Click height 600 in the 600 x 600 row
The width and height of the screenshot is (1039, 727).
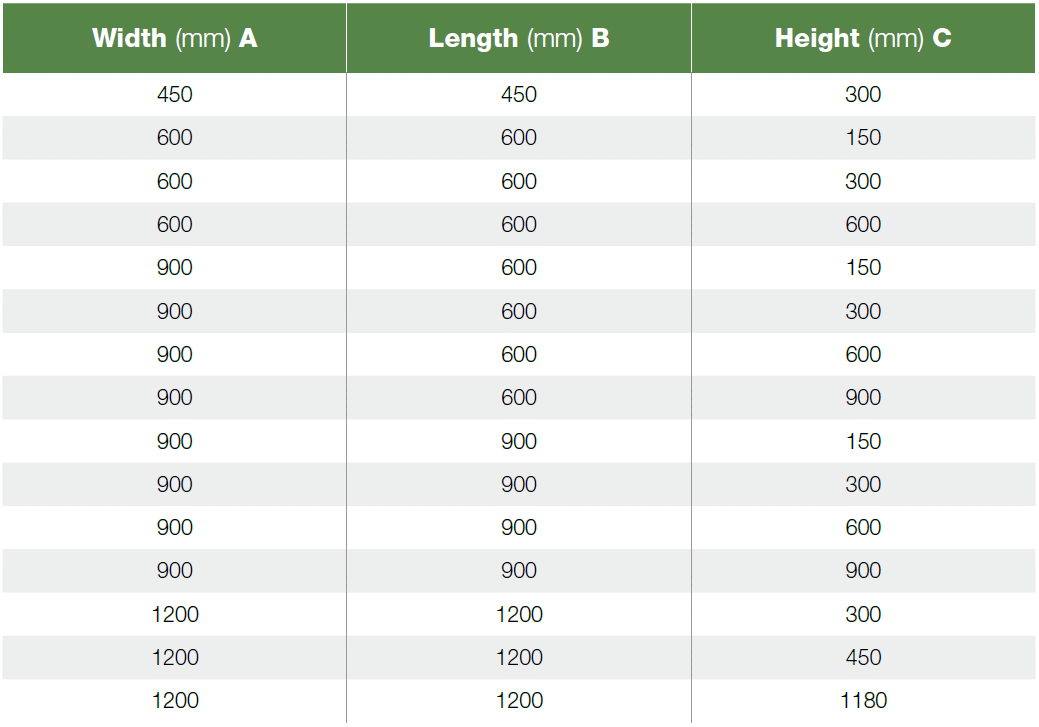tap(863, 225)
